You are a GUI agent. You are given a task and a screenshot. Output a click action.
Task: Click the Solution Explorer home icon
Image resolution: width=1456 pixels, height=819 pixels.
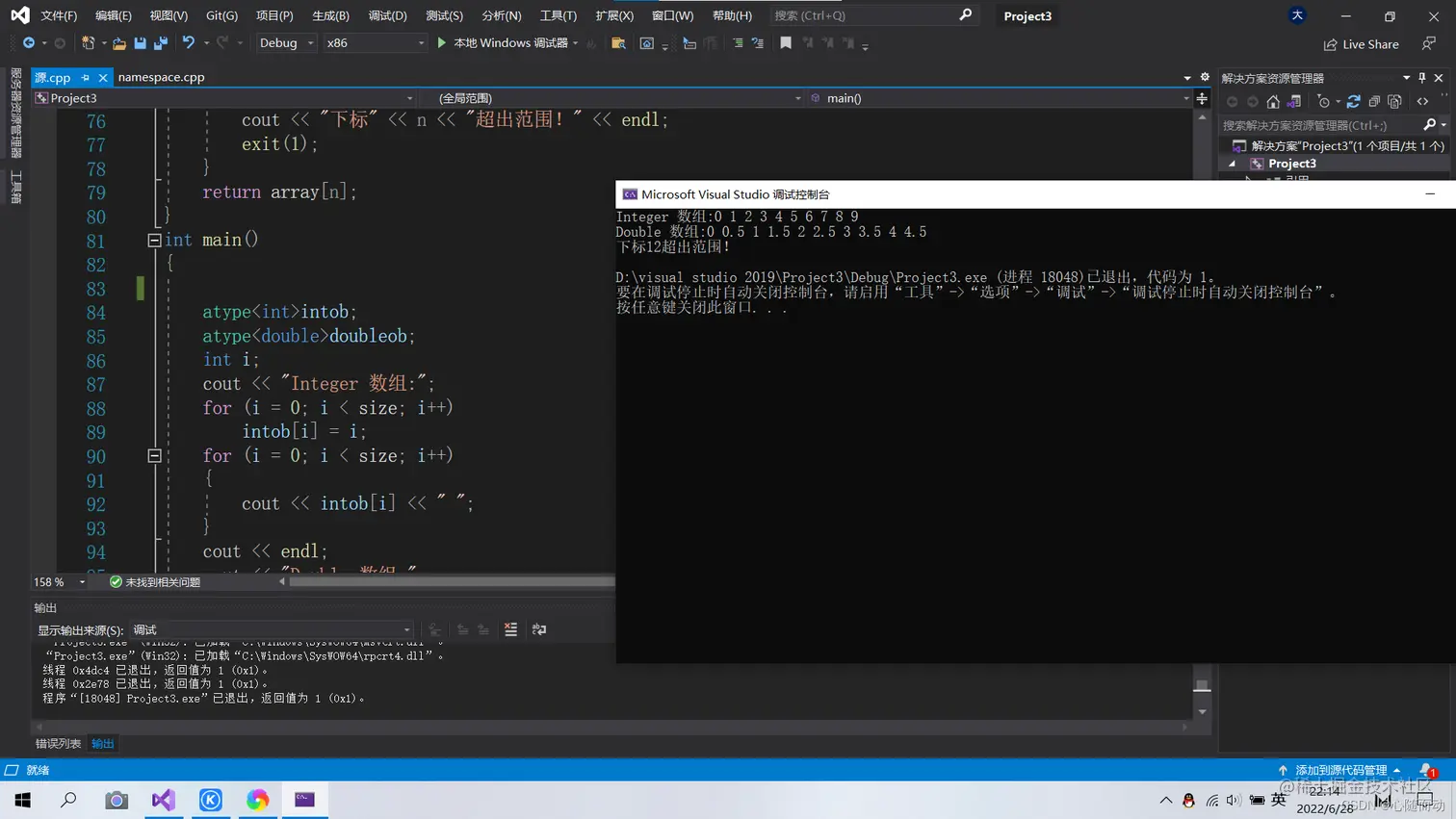coord(1273,102)
